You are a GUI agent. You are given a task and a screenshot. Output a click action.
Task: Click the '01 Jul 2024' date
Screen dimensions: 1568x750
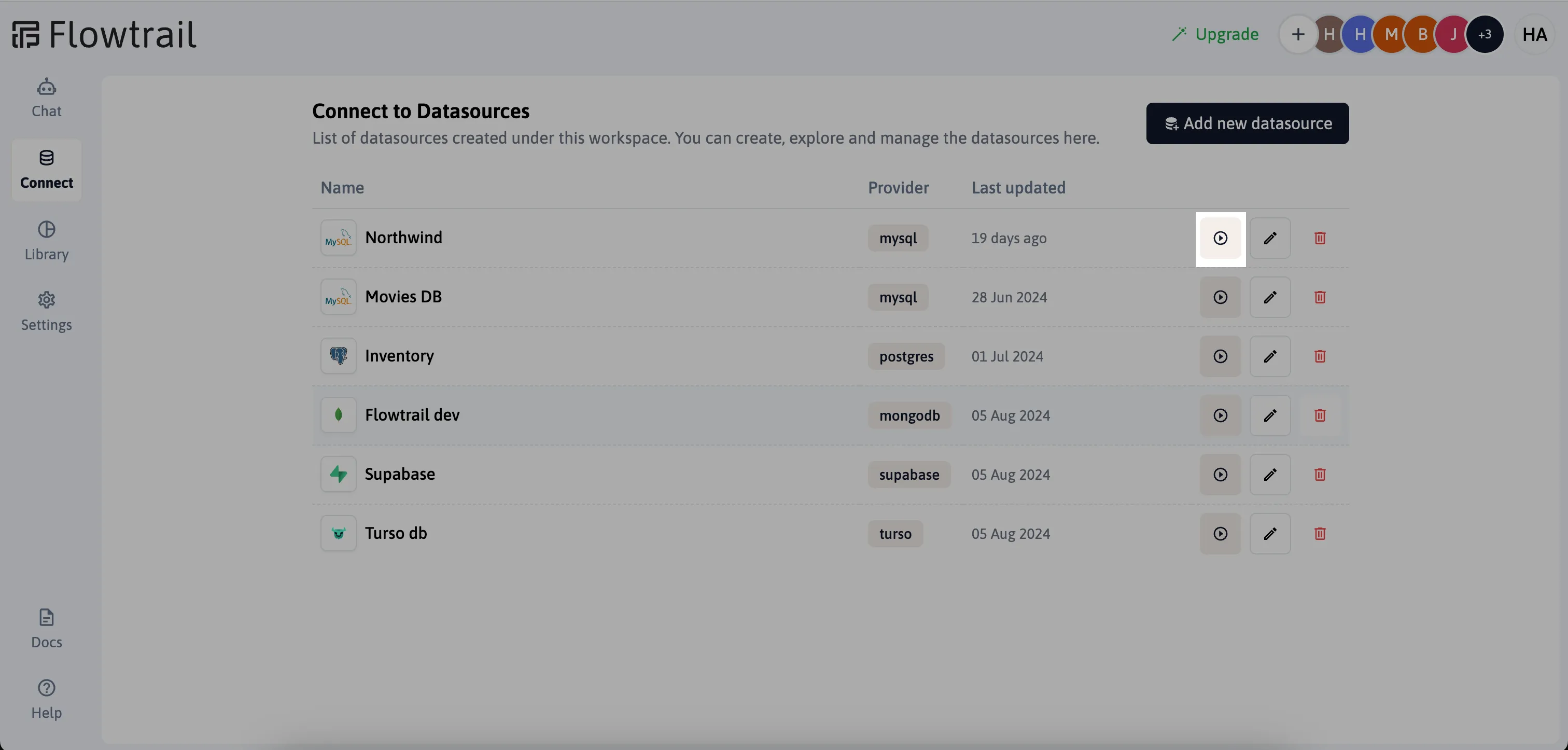point(1007,356)
